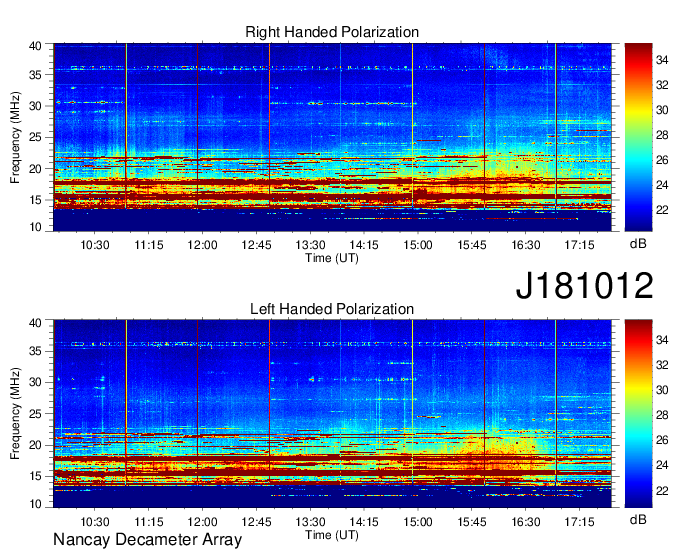The image size is (680, 552).
Task: Click the 26 dB value on bottom colorbar
Action: [662, 440]
